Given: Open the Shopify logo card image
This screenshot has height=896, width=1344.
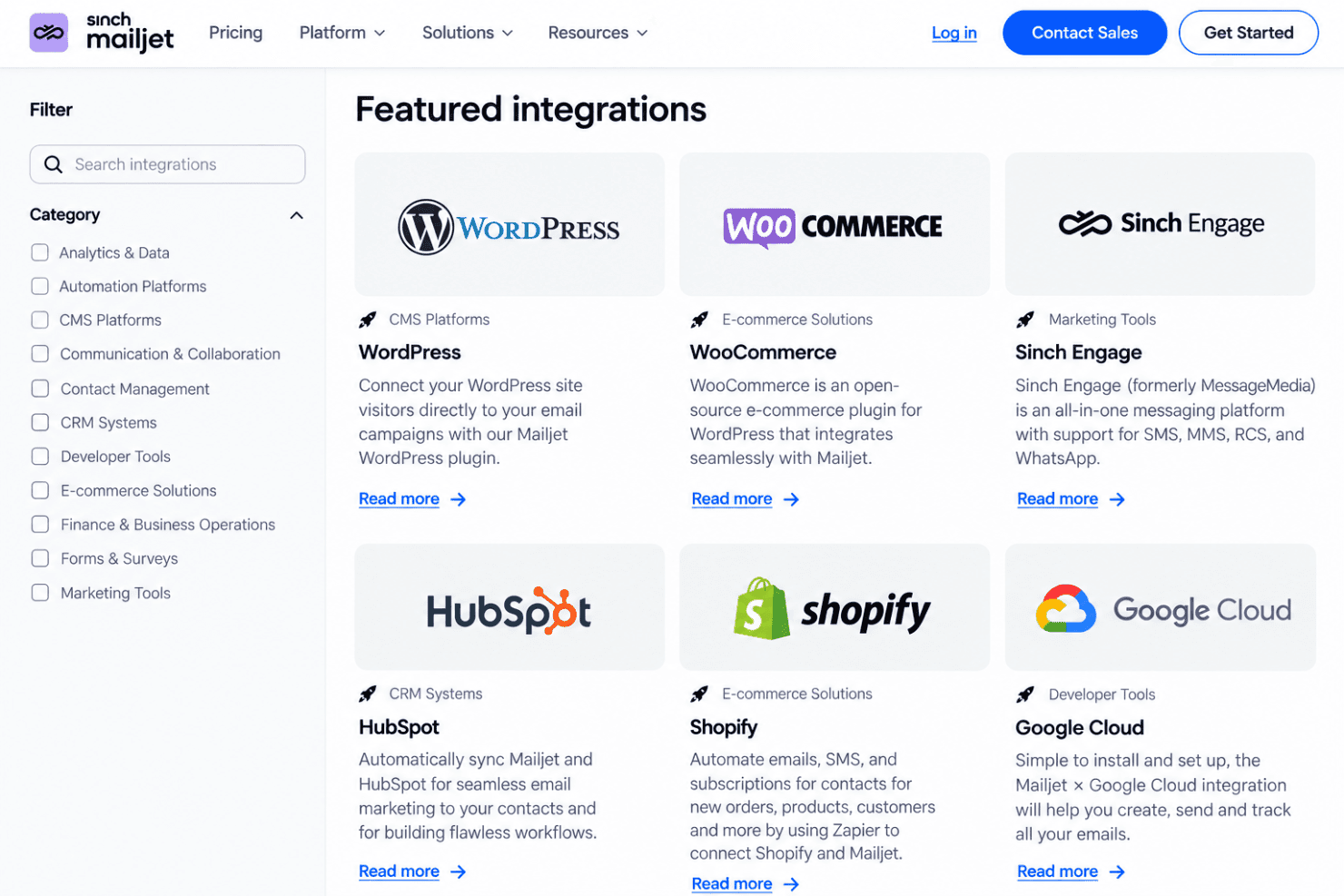Looking at the screenshot, I should (834, 607).
